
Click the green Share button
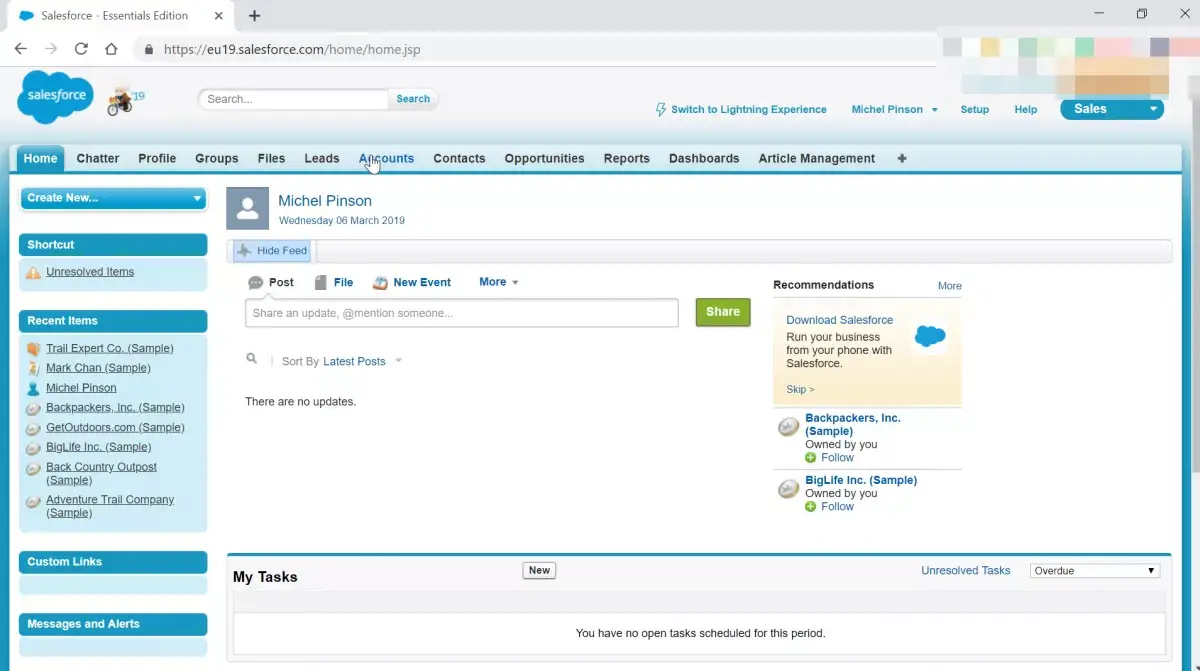point(723,312)
